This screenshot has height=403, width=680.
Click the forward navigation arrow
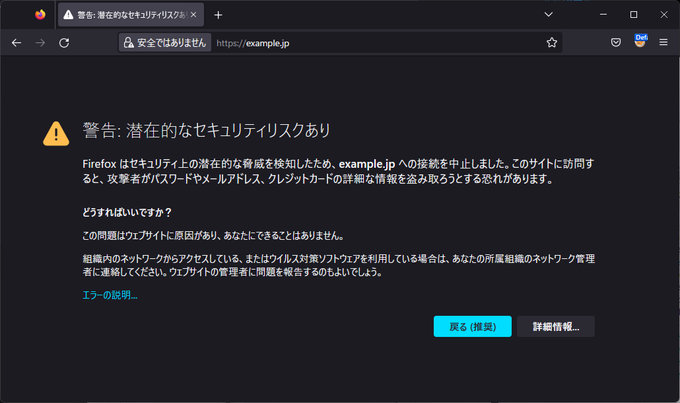40,43
